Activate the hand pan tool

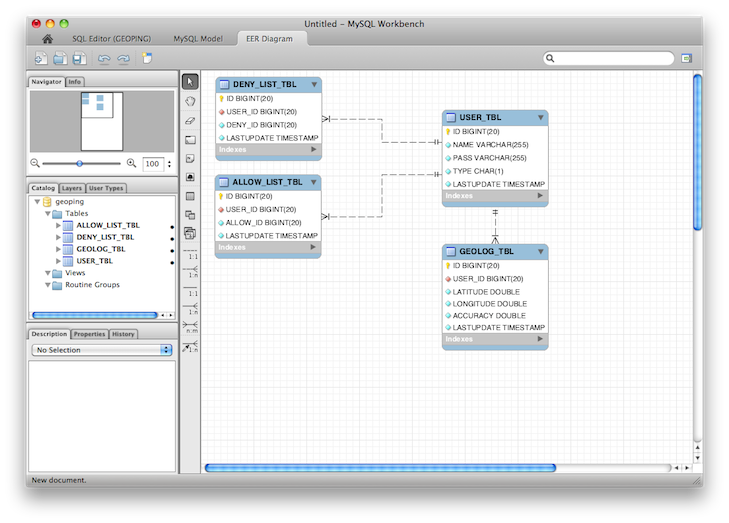[190, 101]
